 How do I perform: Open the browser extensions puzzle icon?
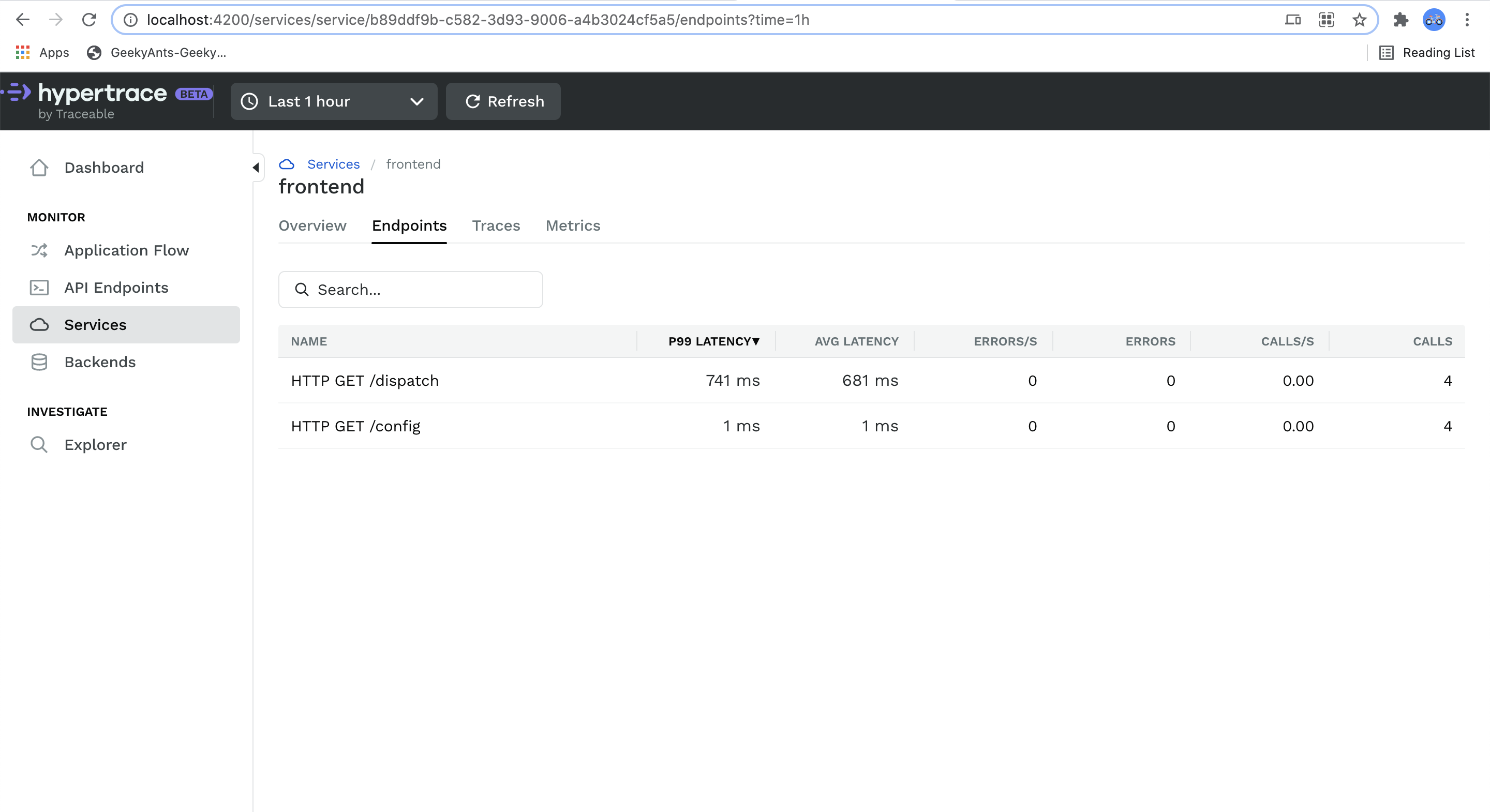click(x=1400, y=20)
